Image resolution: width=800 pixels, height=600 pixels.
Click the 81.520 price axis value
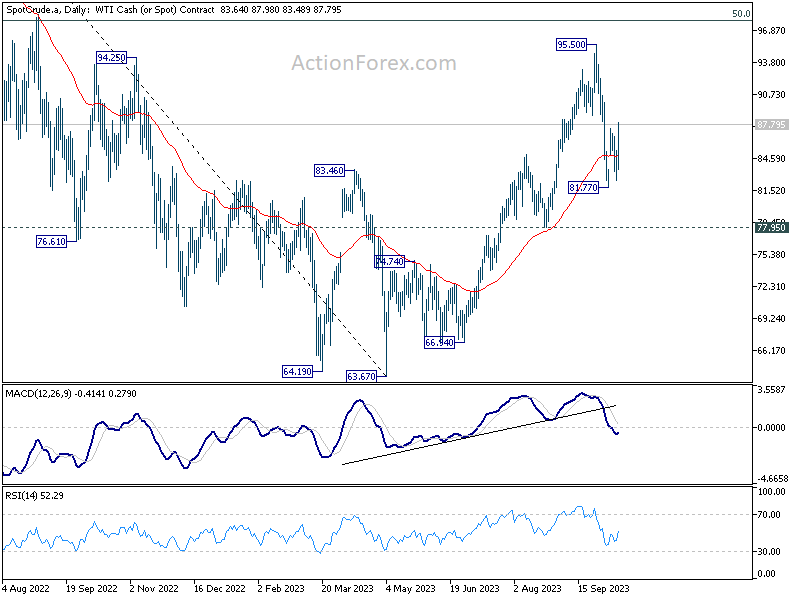[771, 191]
